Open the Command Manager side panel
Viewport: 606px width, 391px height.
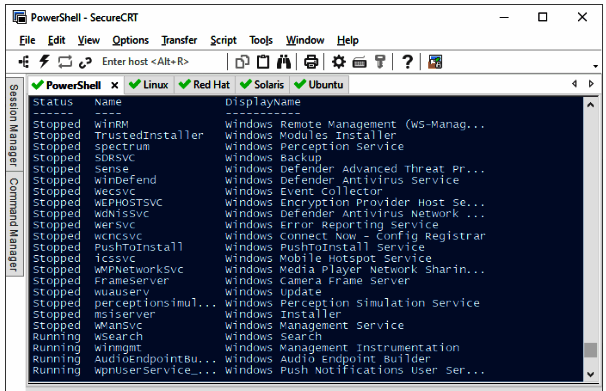click(14, 224)
